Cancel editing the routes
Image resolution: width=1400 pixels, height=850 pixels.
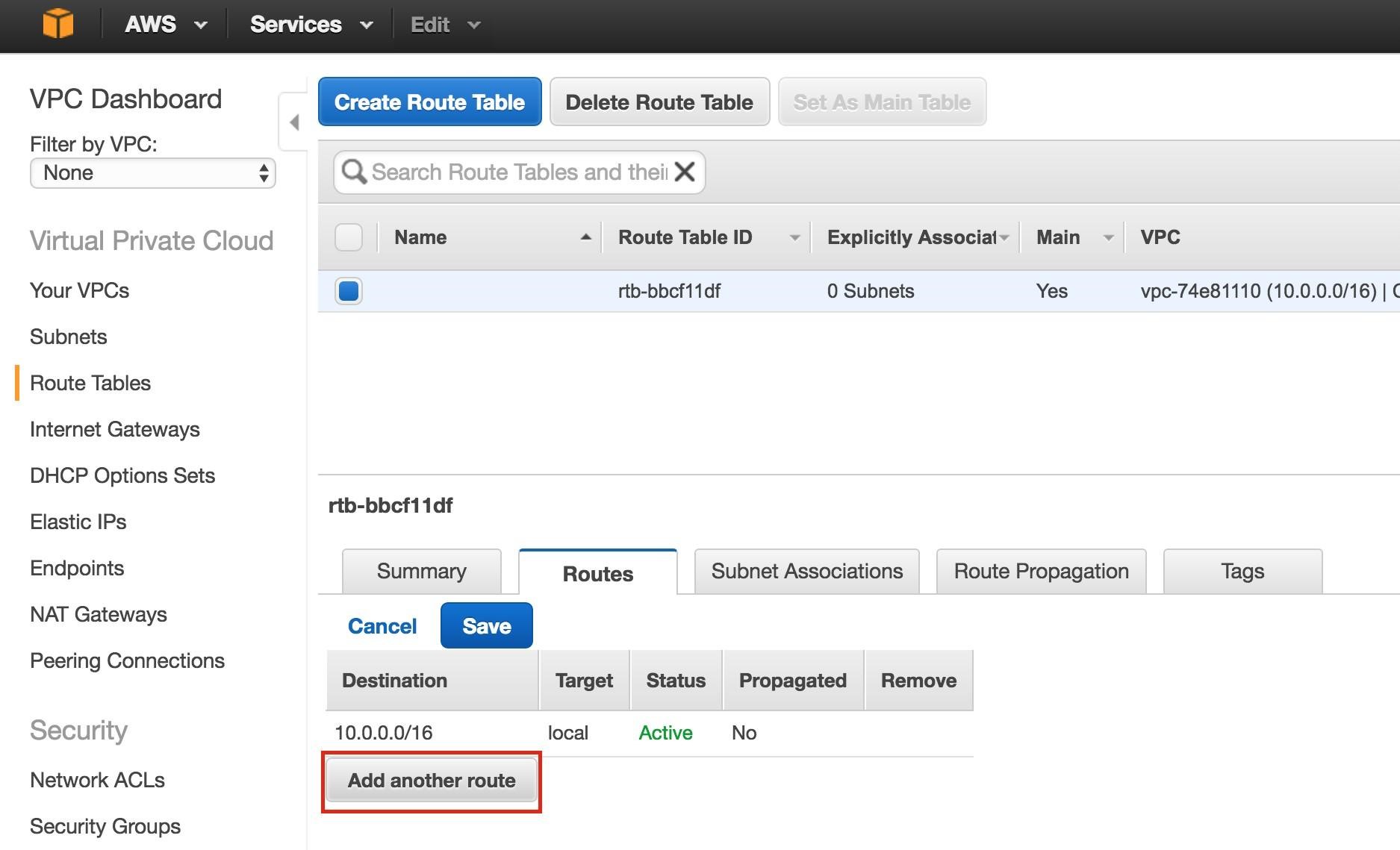pos(382,625)
